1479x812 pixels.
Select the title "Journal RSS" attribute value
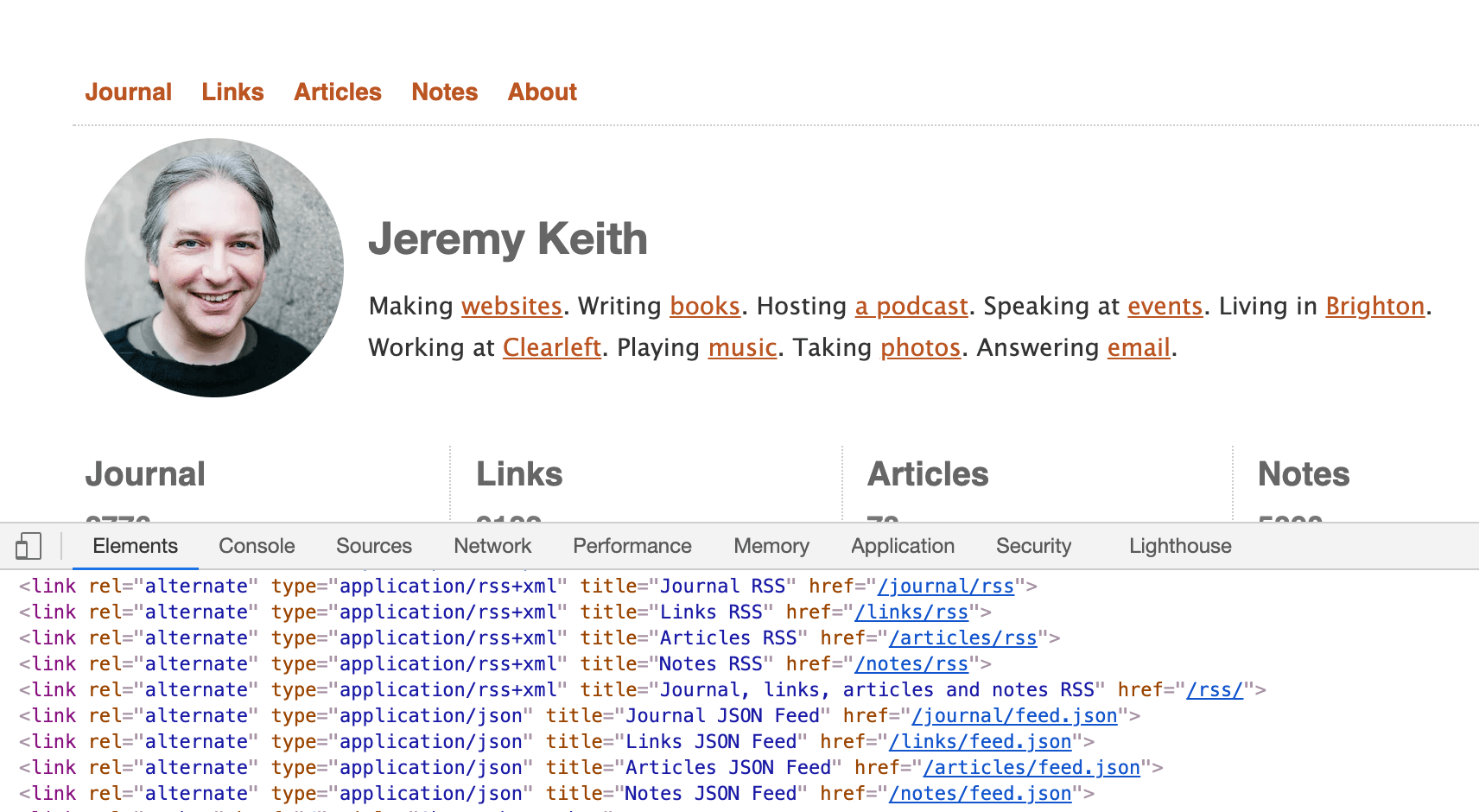(x=722, y=587)
